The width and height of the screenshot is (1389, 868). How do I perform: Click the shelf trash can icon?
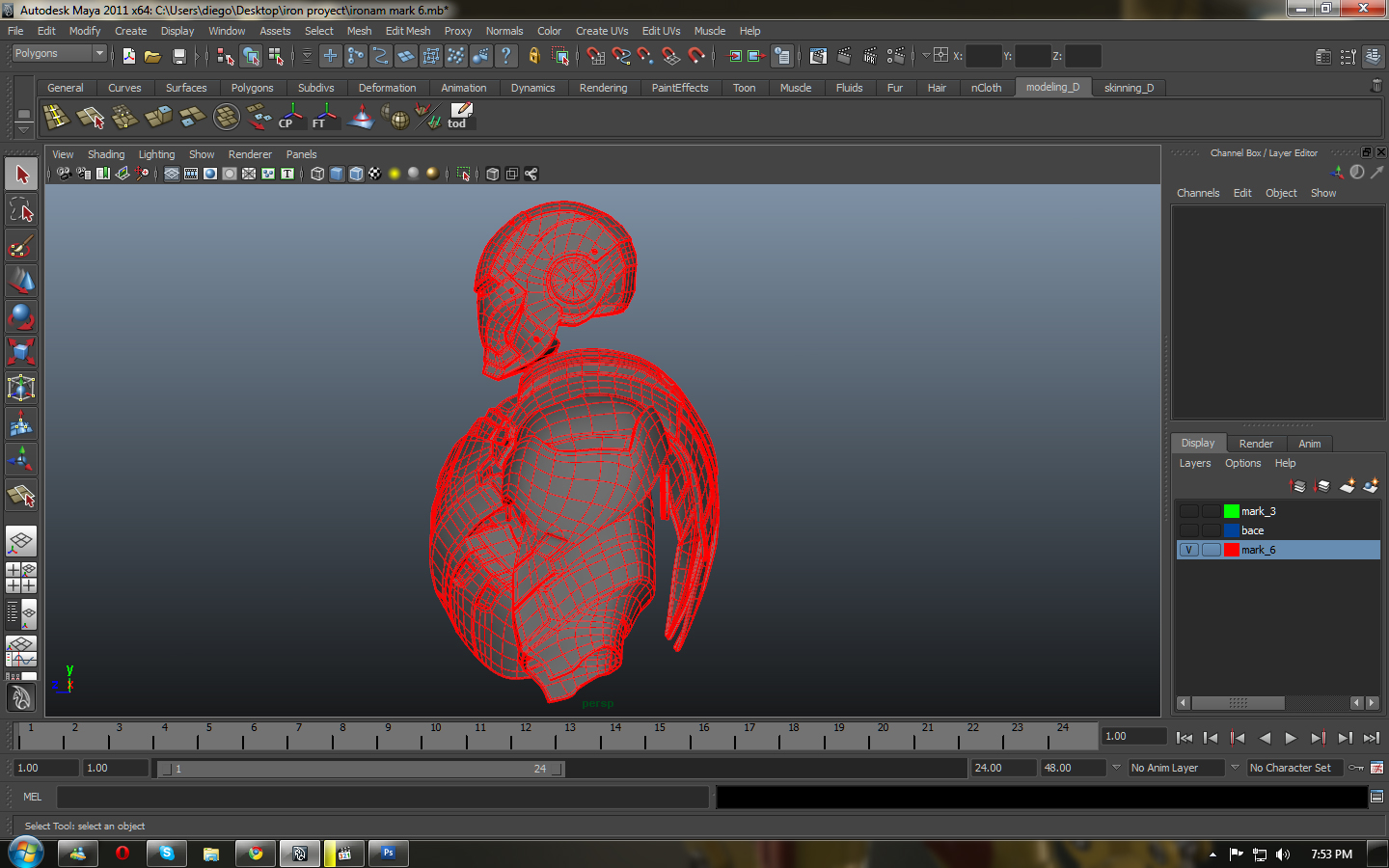pos(1376,87)
